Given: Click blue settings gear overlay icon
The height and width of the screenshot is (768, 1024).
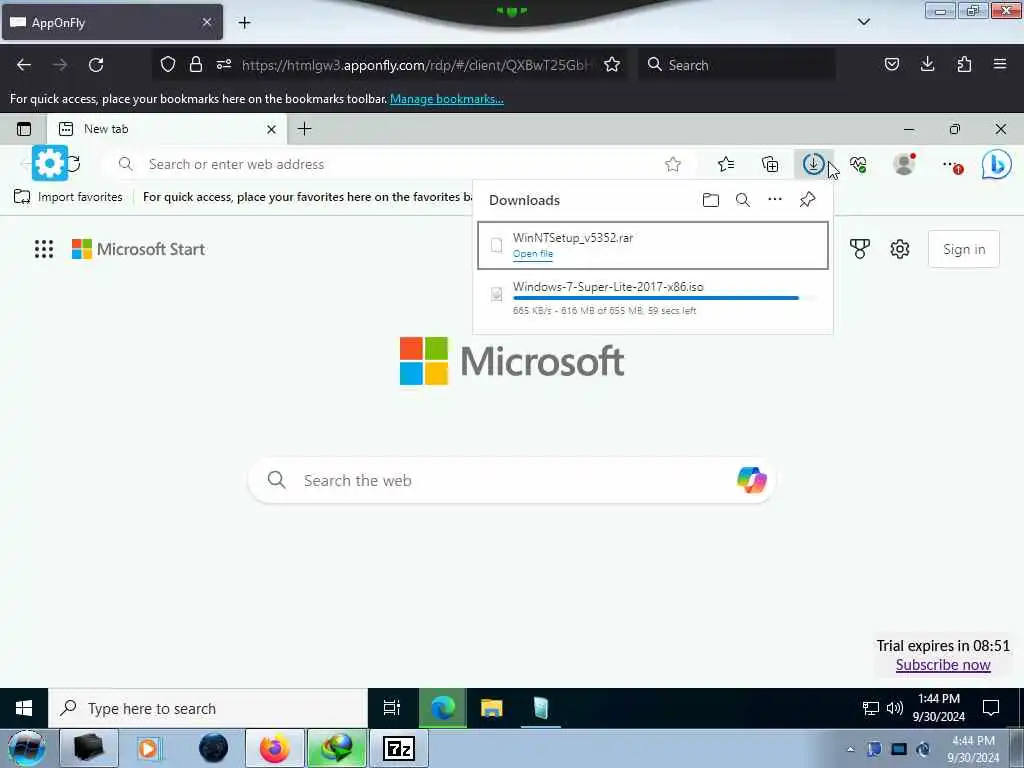Looking at the screenshot, I should (50, 163).
